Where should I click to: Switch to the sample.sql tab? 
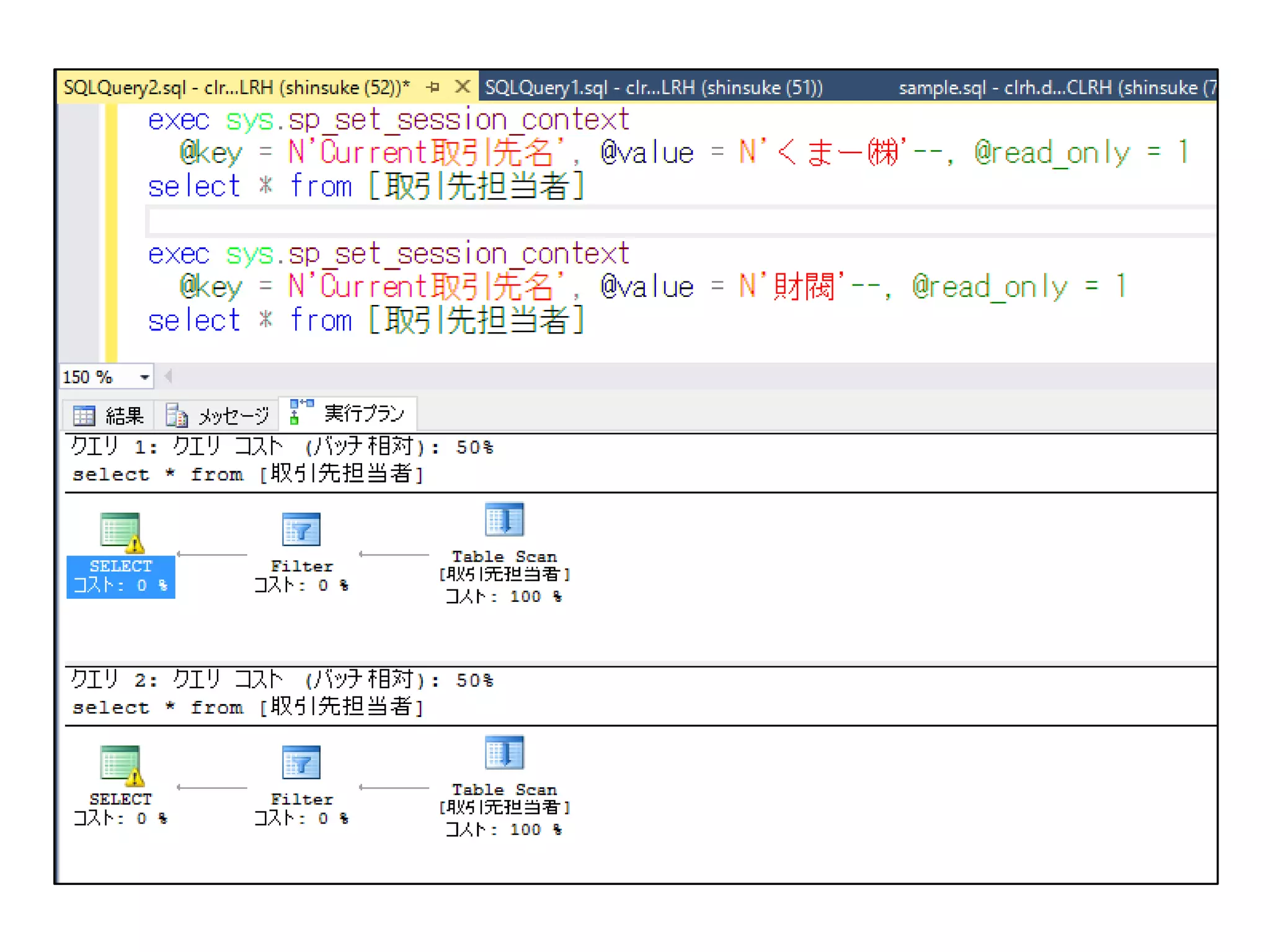(x=1054, y=87)
